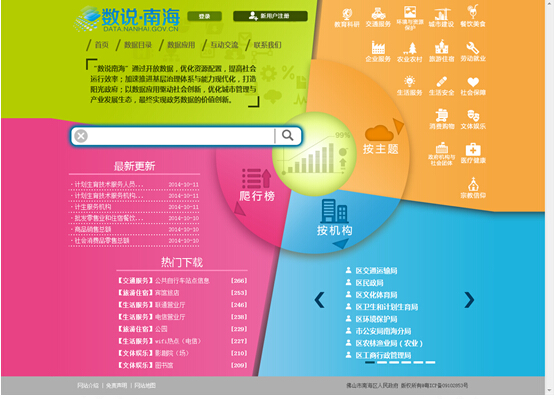Open the 教育科研 globe icon category
Screen dimensions: 555x399
(347, 14)
